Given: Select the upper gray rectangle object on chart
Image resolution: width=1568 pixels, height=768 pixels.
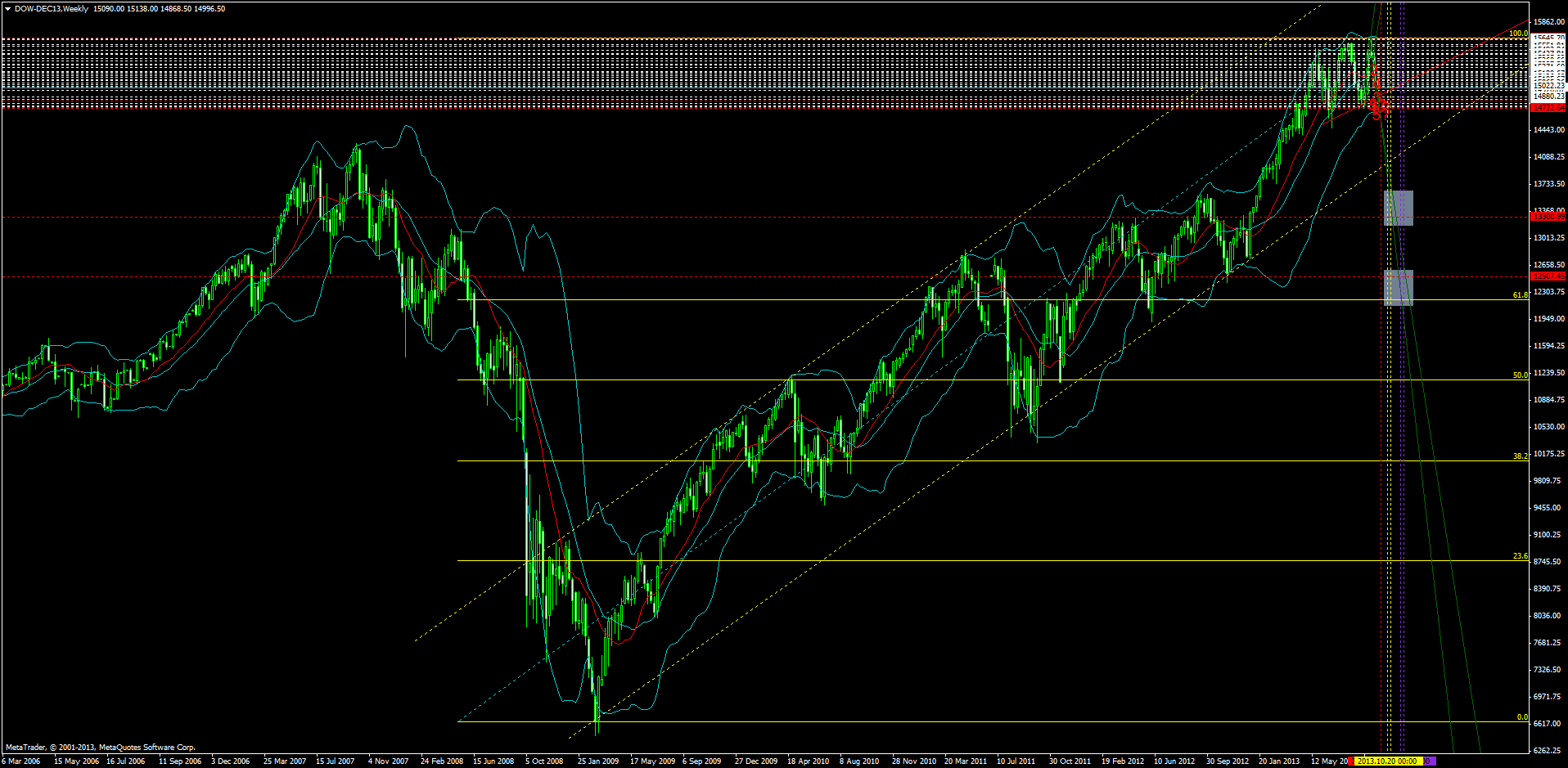Looking at the screenshot, I should click(x=1399, y=209).
